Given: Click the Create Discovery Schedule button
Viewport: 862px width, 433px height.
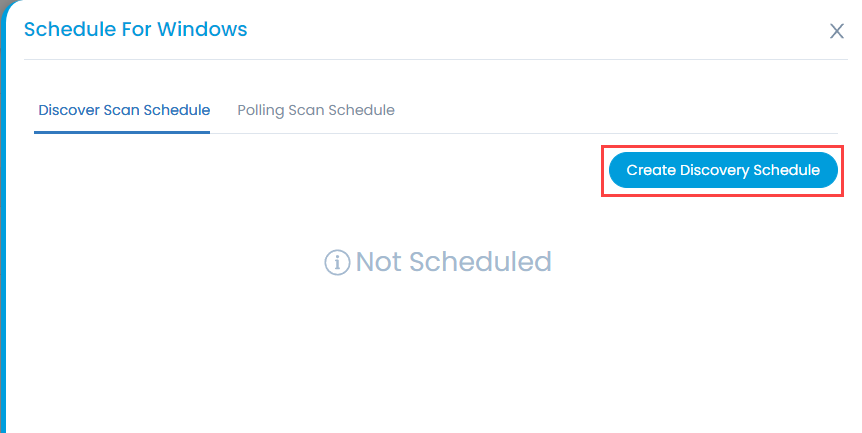Looking at the screenshot, I should [723, 170].
